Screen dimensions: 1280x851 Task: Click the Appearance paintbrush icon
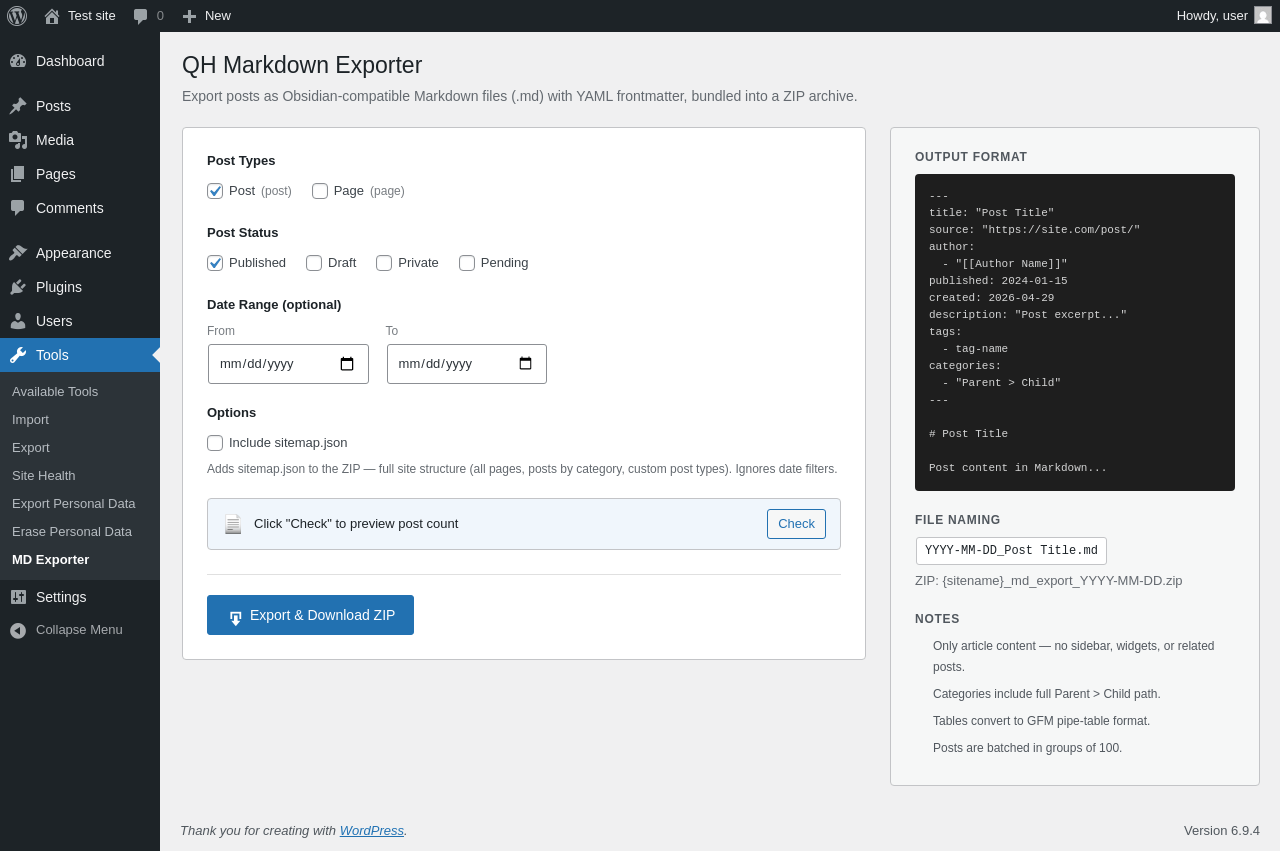coord(18,253)
